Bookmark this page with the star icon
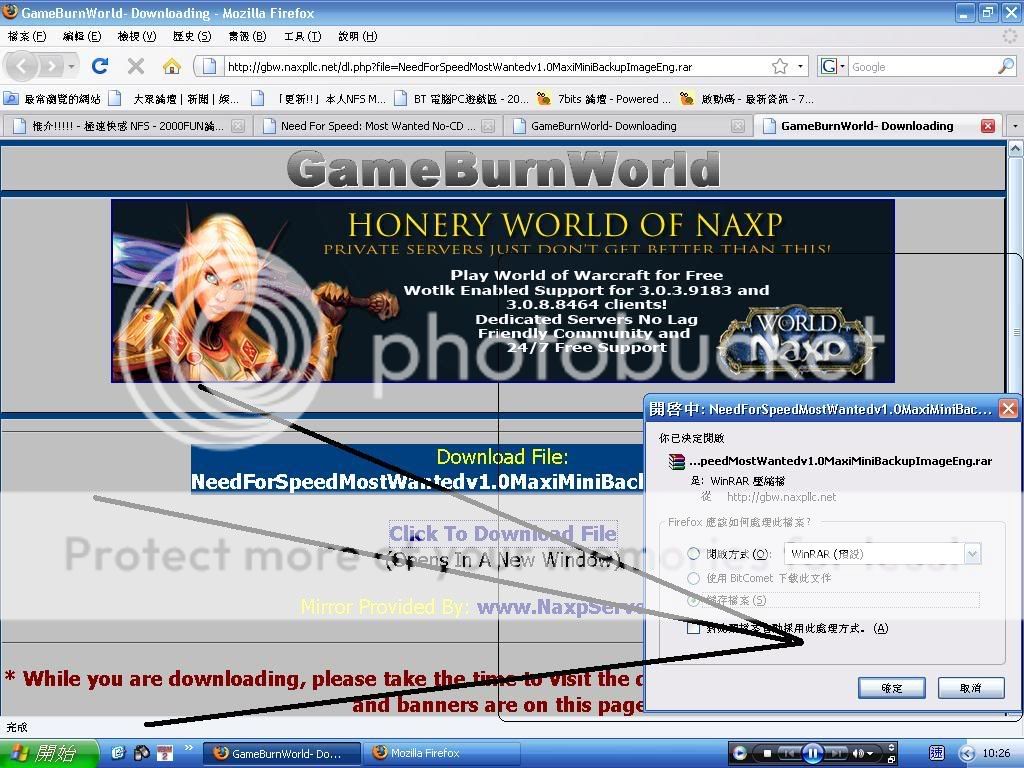1024x768 pixels. pyautogui.click(x=780, y=66)
